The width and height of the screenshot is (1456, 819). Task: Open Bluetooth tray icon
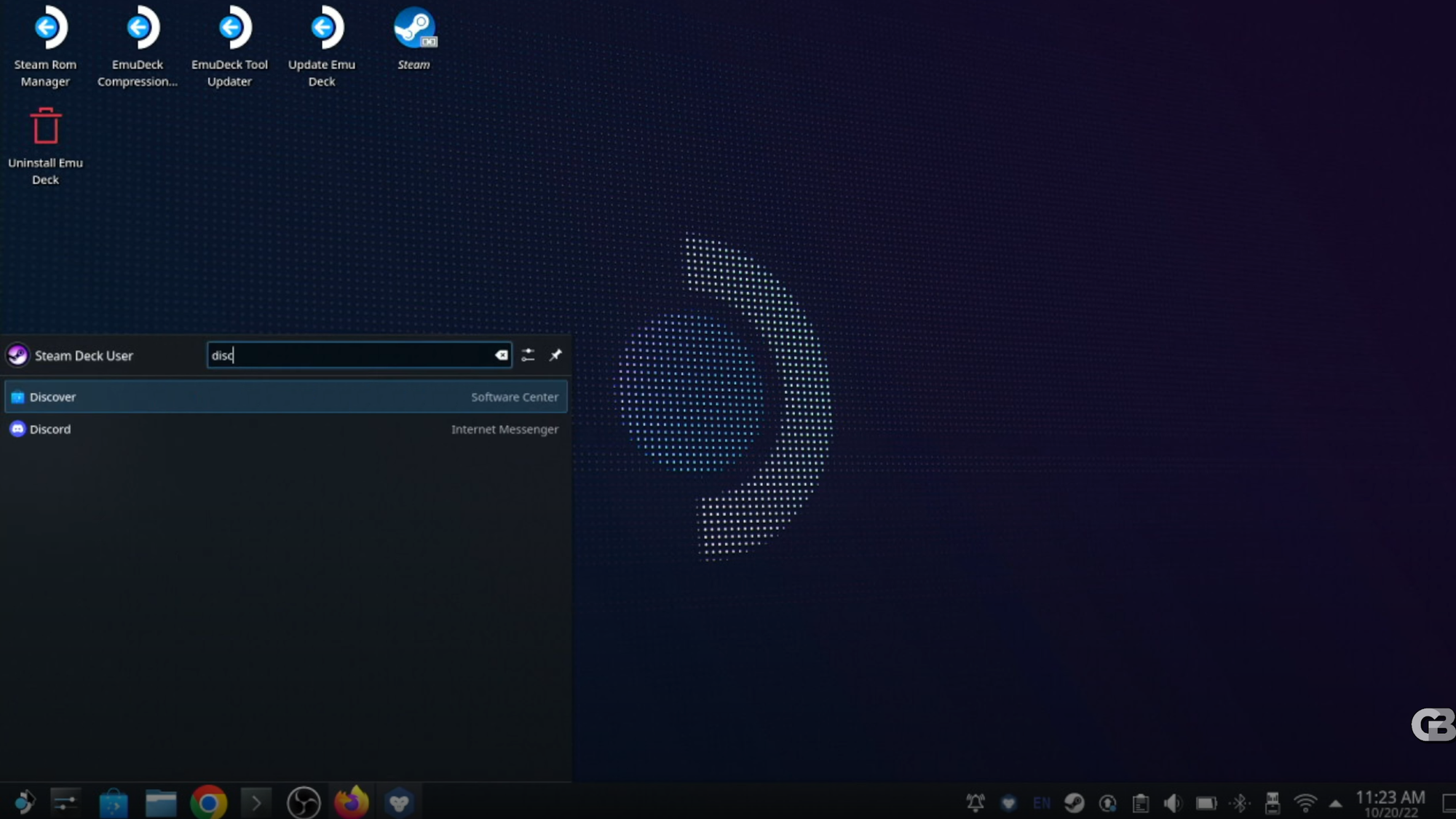[x=1240, y=803]
